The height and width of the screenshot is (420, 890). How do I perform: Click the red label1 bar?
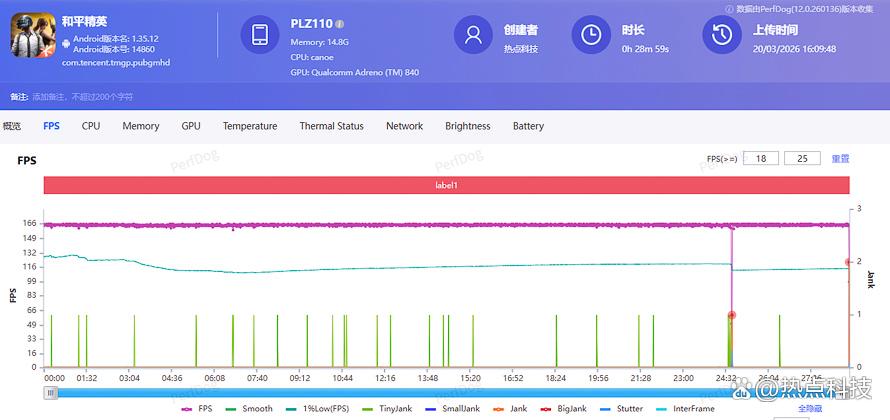[x=446, y=185]
